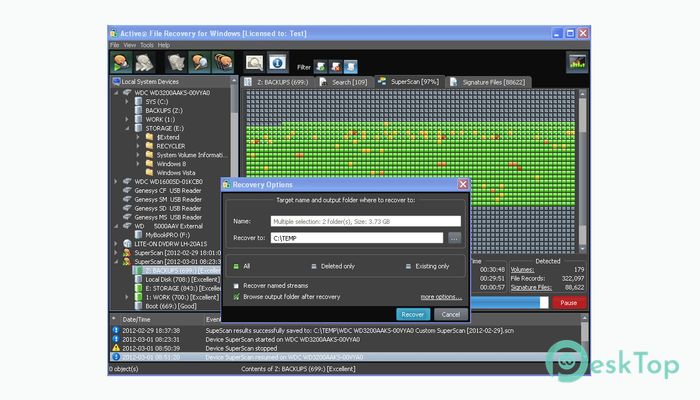700x400 pixels.
Task: Click the Recover to path field
Action: [x=357, y=238]
